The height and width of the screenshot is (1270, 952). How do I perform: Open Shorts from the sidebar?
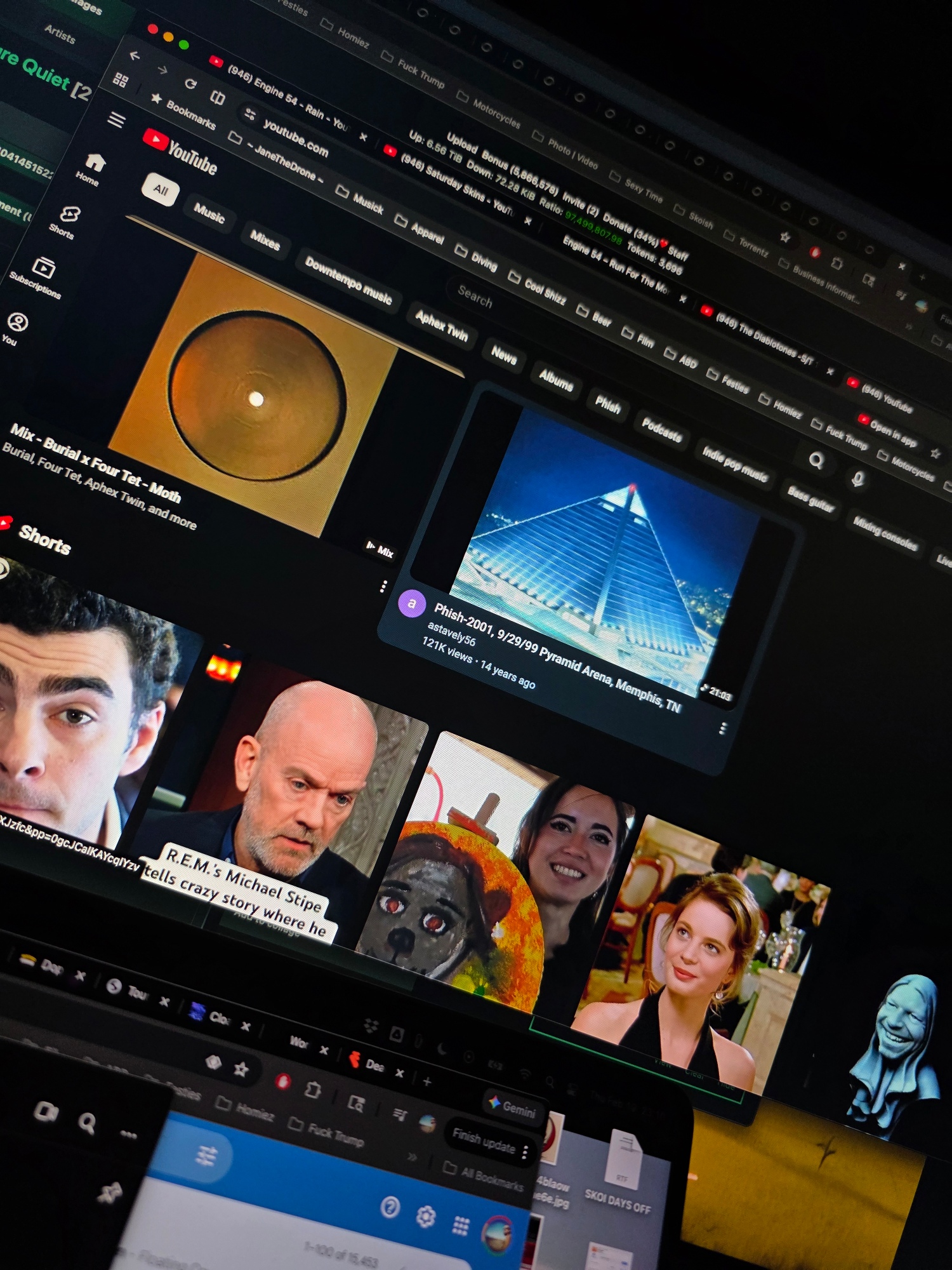pyautogui.click(x=66, y=220)
